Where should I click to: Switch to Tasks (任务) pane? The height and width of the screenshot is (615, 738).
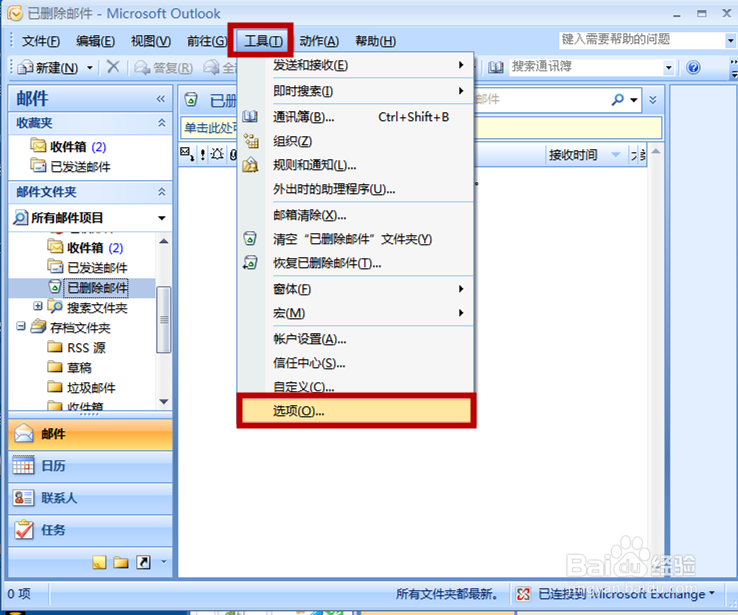point(90,530)
